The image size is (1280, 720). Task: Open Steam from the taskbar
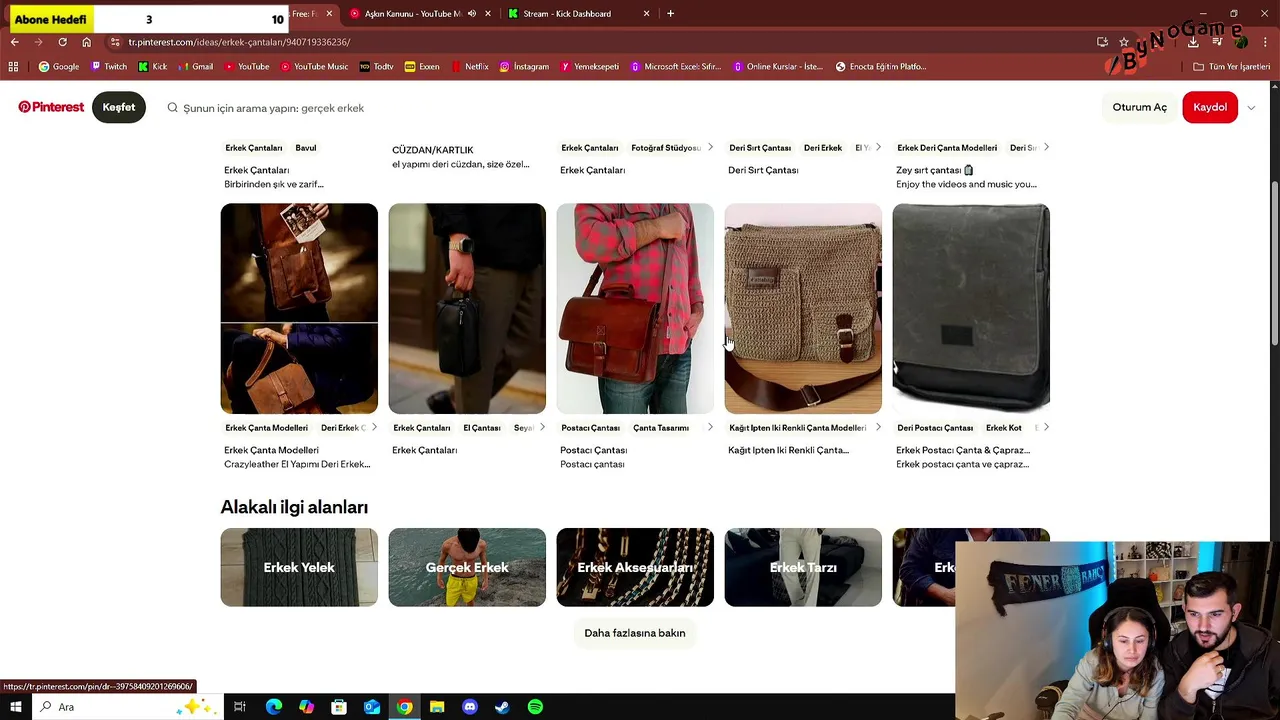tap(502, 707)
